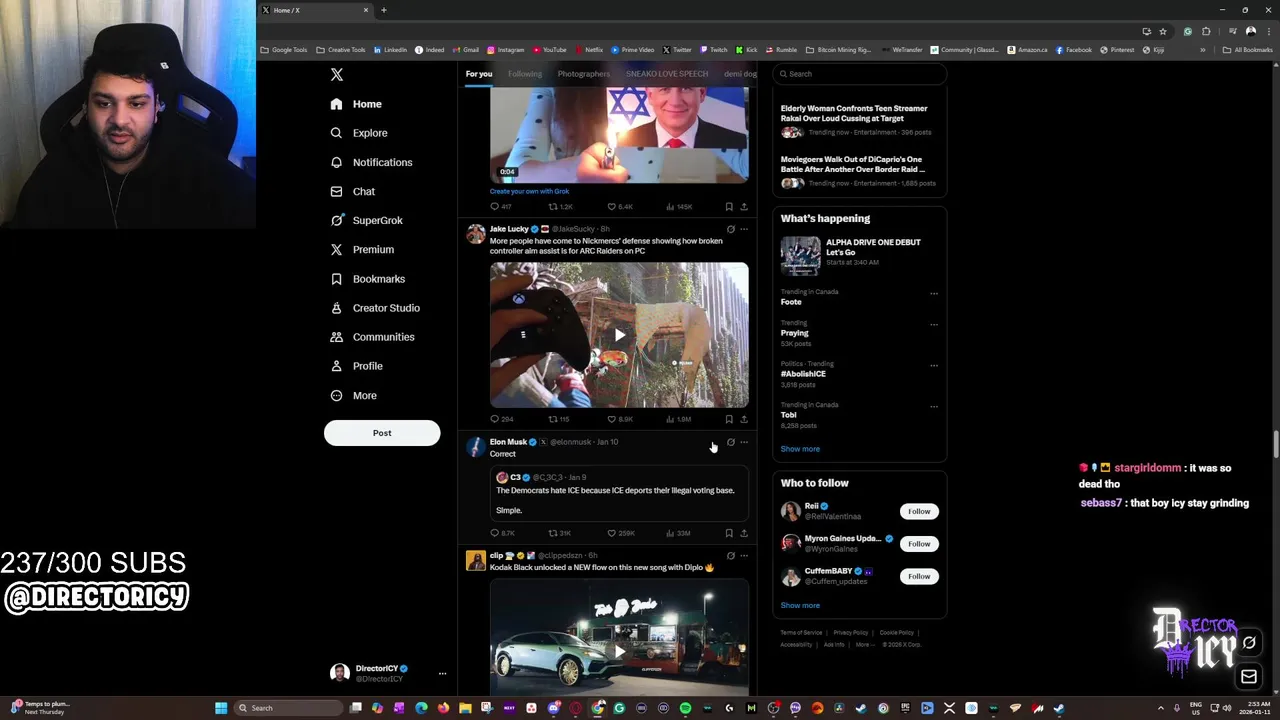Open more options for Tobi trend
Screen dimensions: 1280x720
[934, 406]
